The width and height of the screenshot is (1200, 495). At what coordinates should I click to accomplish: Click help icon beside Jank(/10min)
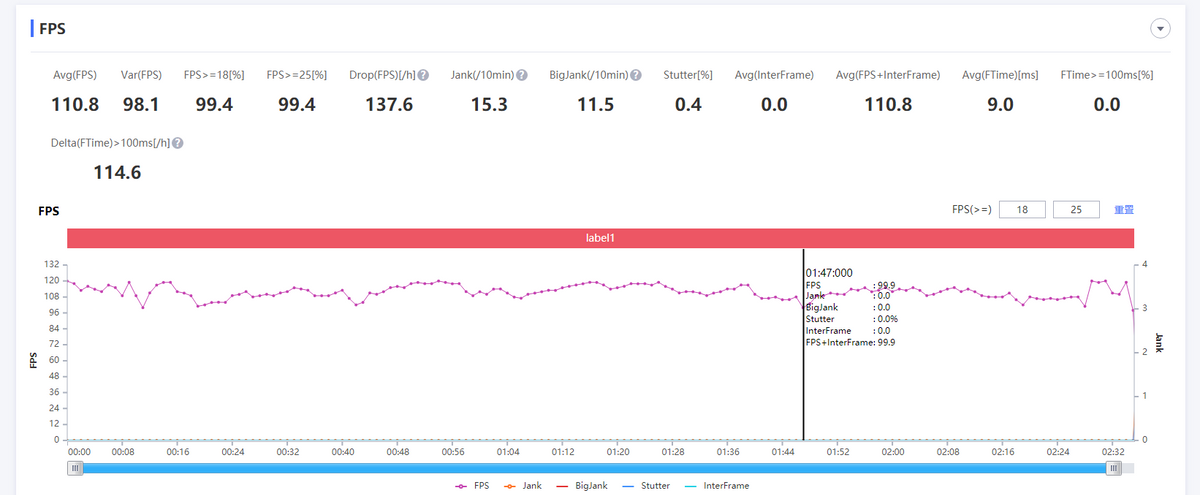point(522,75)
